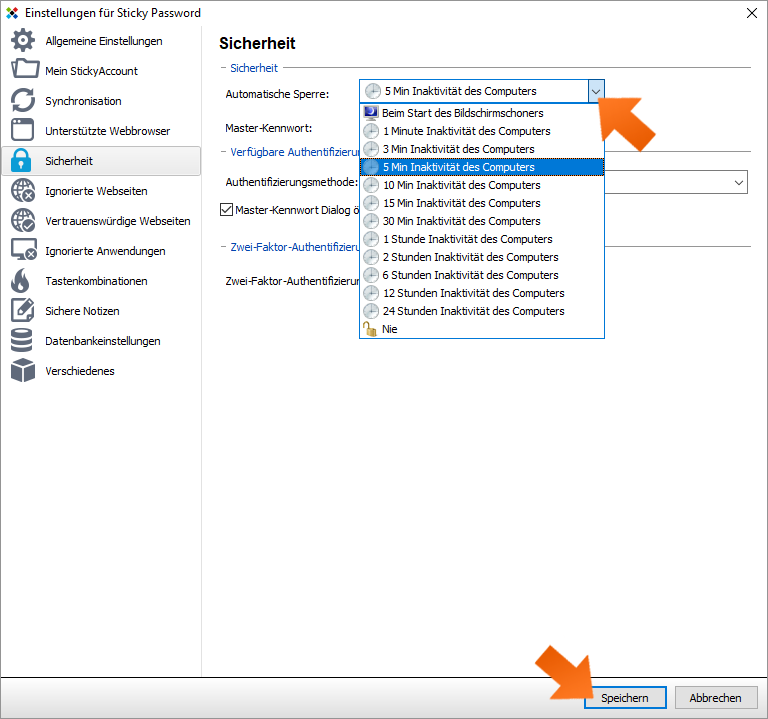Select 24 Stunden Inaktivität des Computers
The height and width of the screenshot is (719, 768).
coord(482,311)
